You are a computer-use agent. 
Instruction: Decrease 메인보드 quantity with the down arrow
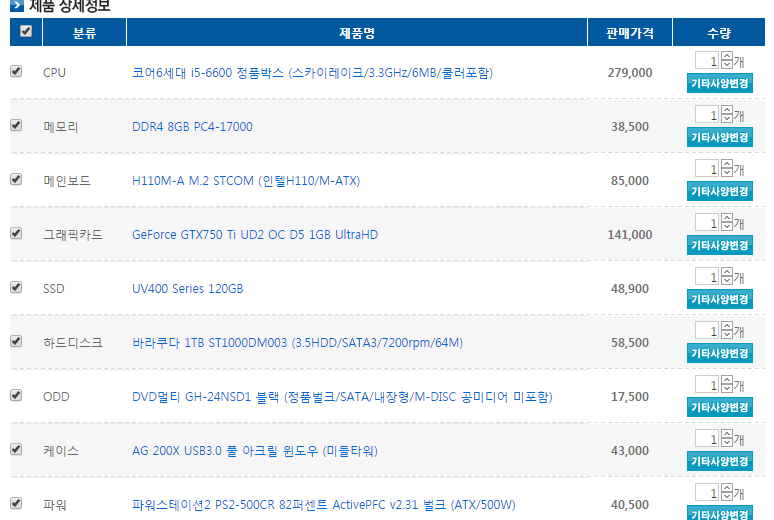tap(727, 172)
